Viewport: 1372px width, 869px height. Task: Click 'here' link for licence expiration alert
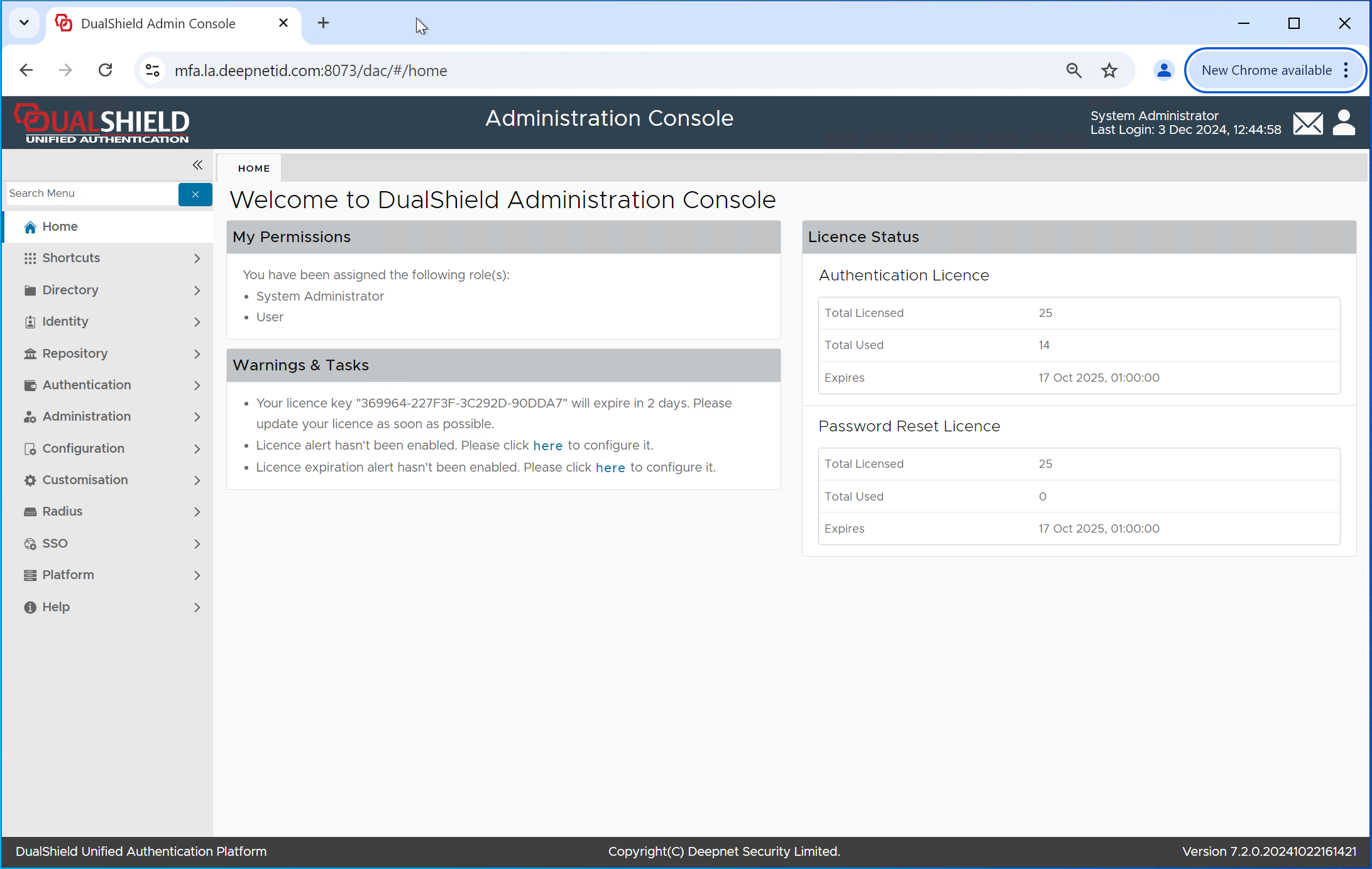coord(610,468)
